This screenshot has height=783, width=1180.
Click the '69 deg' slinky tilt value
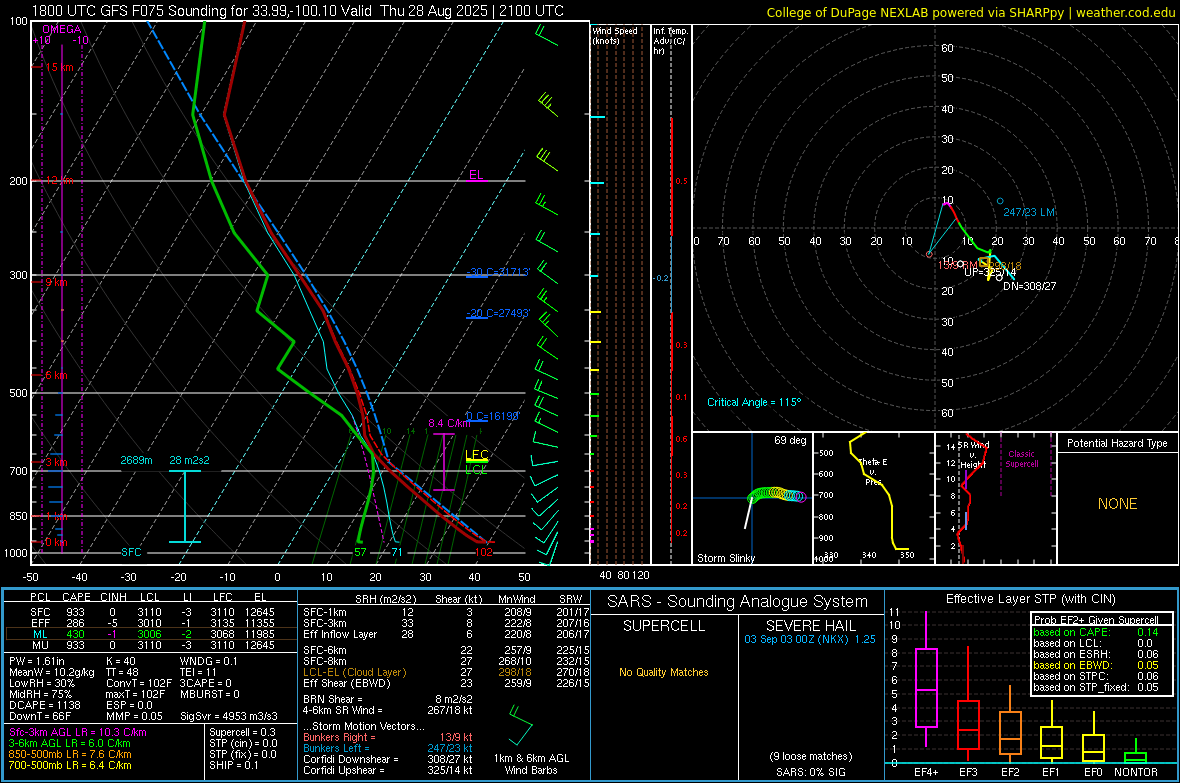tap(790, 440)
